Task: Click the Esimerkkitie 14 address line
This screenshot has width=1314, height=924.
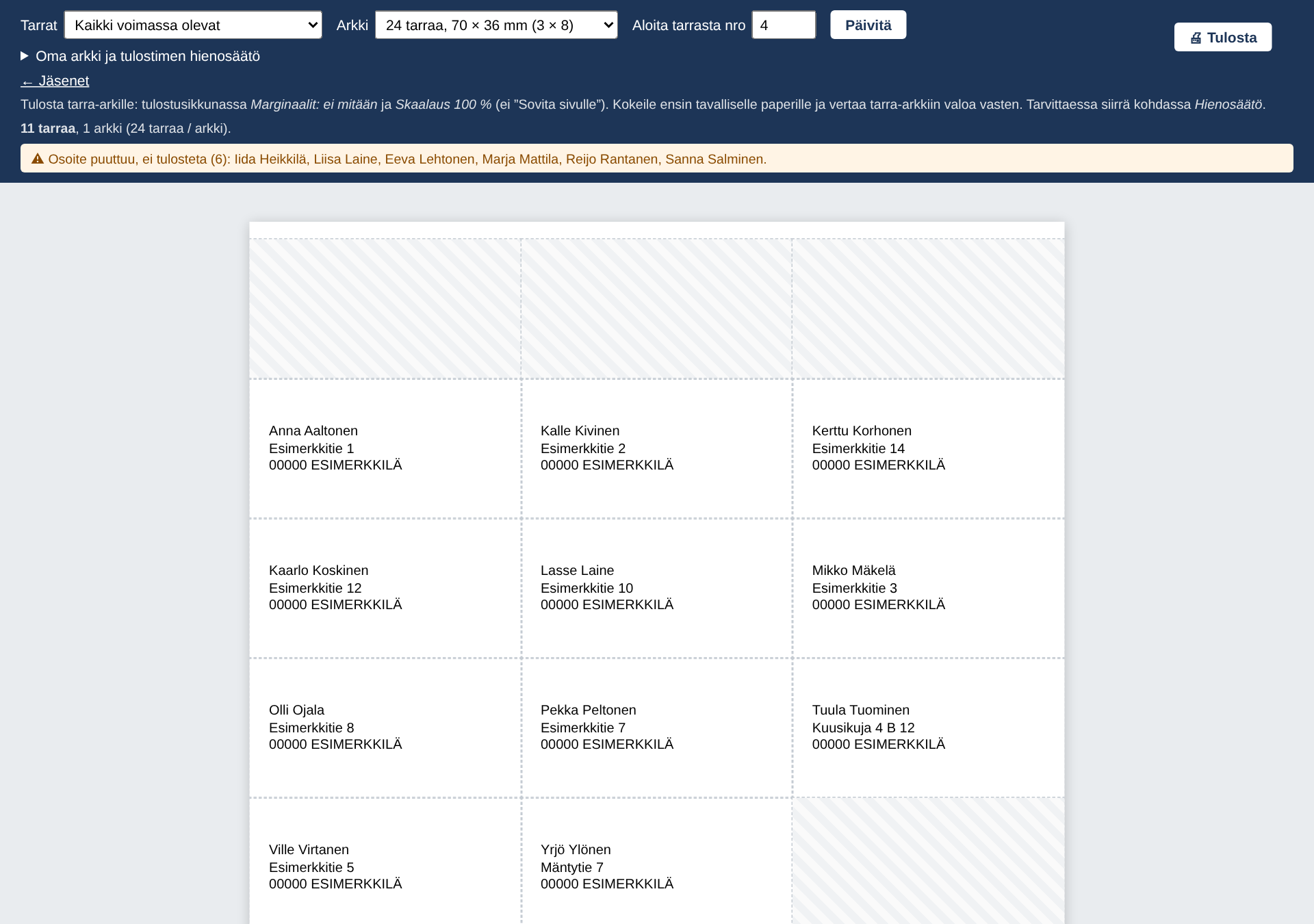Action: click(858, 448)
